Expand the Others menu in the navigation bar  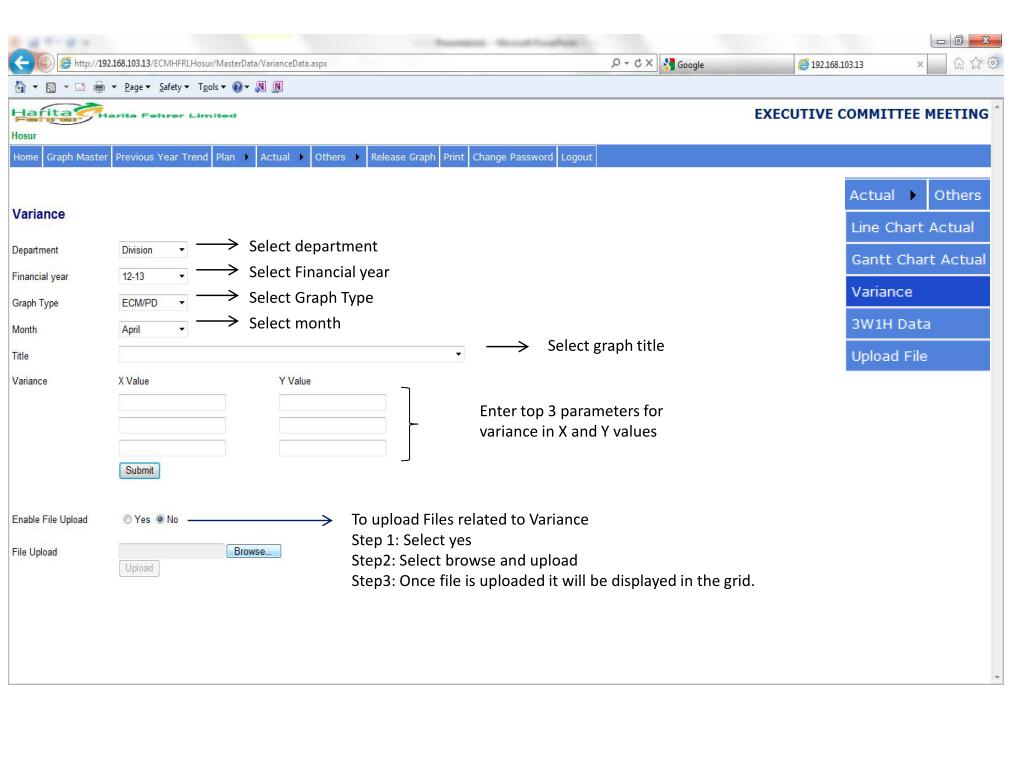[x=338, y=157]
